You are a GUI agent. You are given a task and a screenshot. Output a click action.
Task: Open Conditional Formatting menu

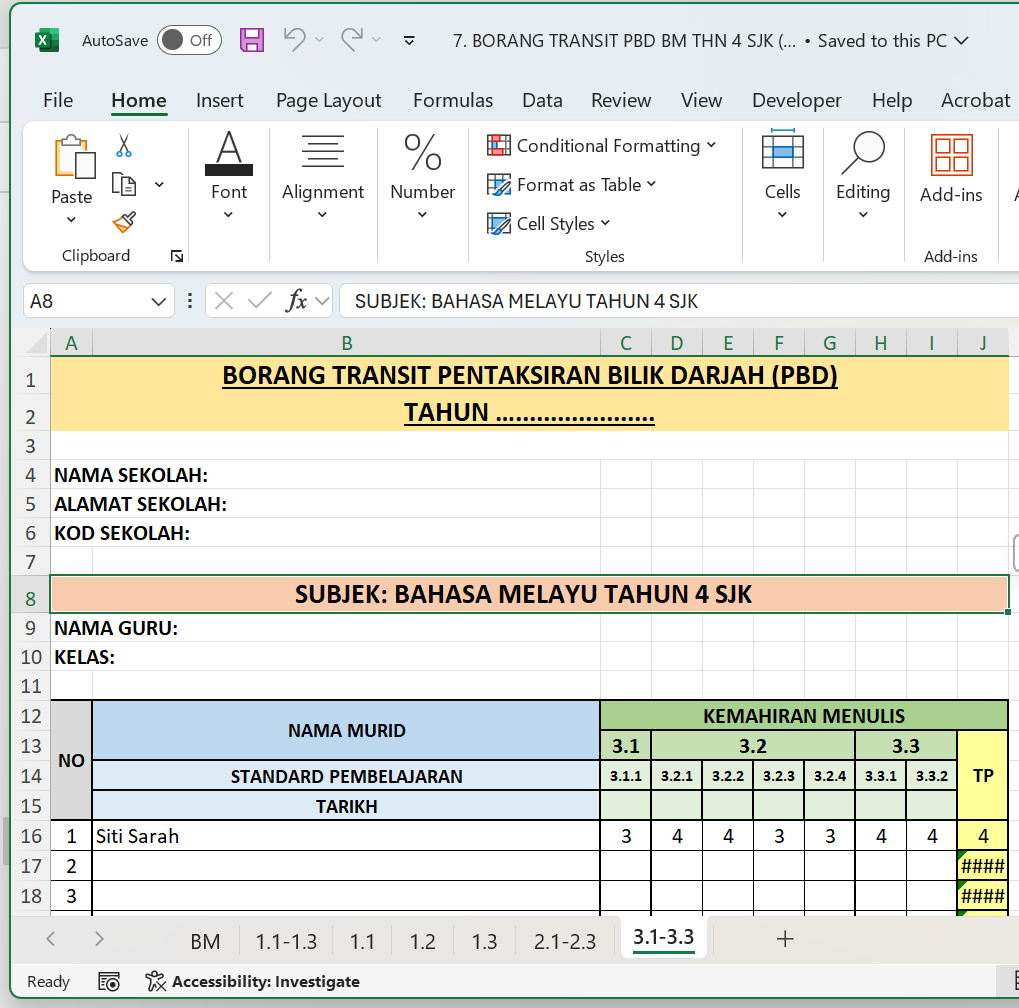pyautogui.click(x=602, y=146)
